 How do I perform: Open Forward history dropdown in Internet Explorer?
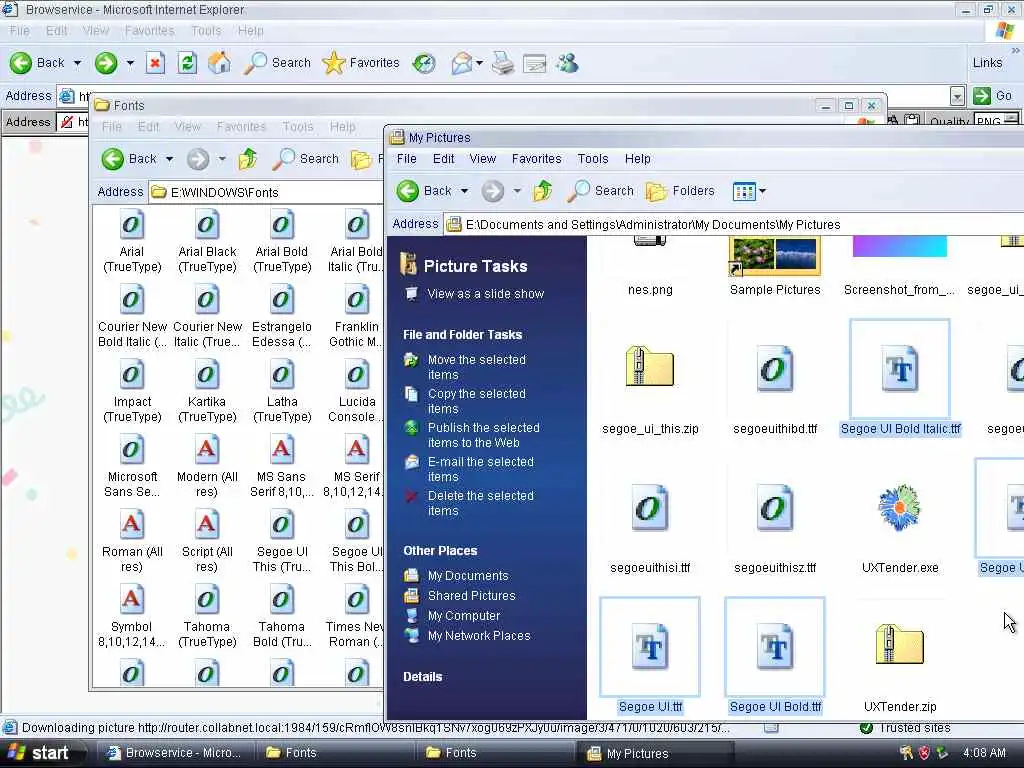(130, 63)
